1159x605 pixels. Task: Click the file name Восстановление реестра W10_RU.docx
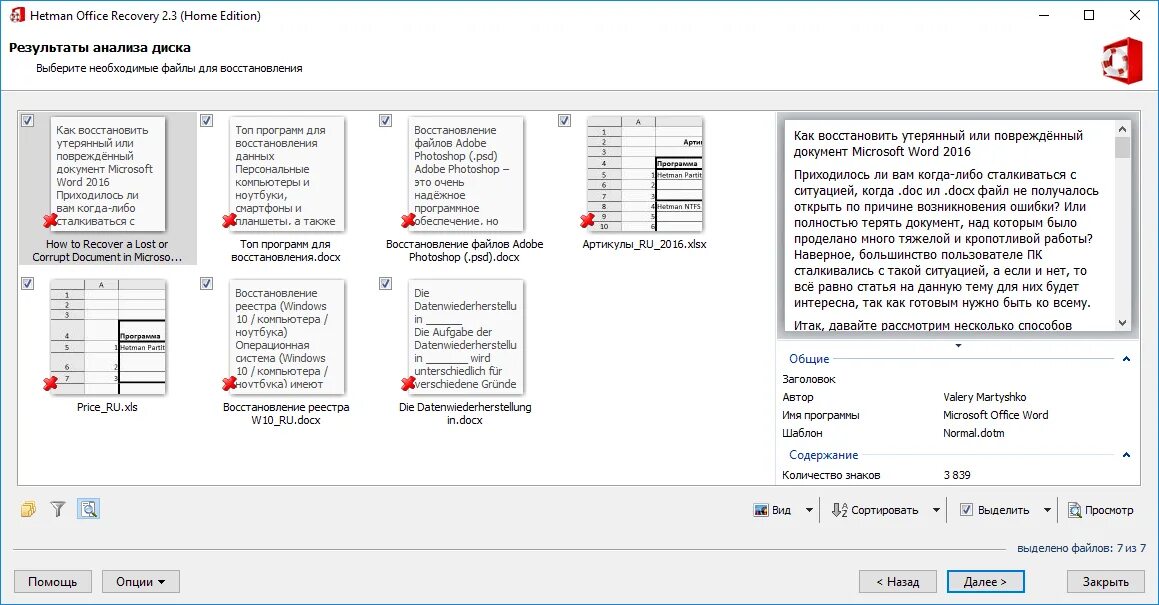286,413
